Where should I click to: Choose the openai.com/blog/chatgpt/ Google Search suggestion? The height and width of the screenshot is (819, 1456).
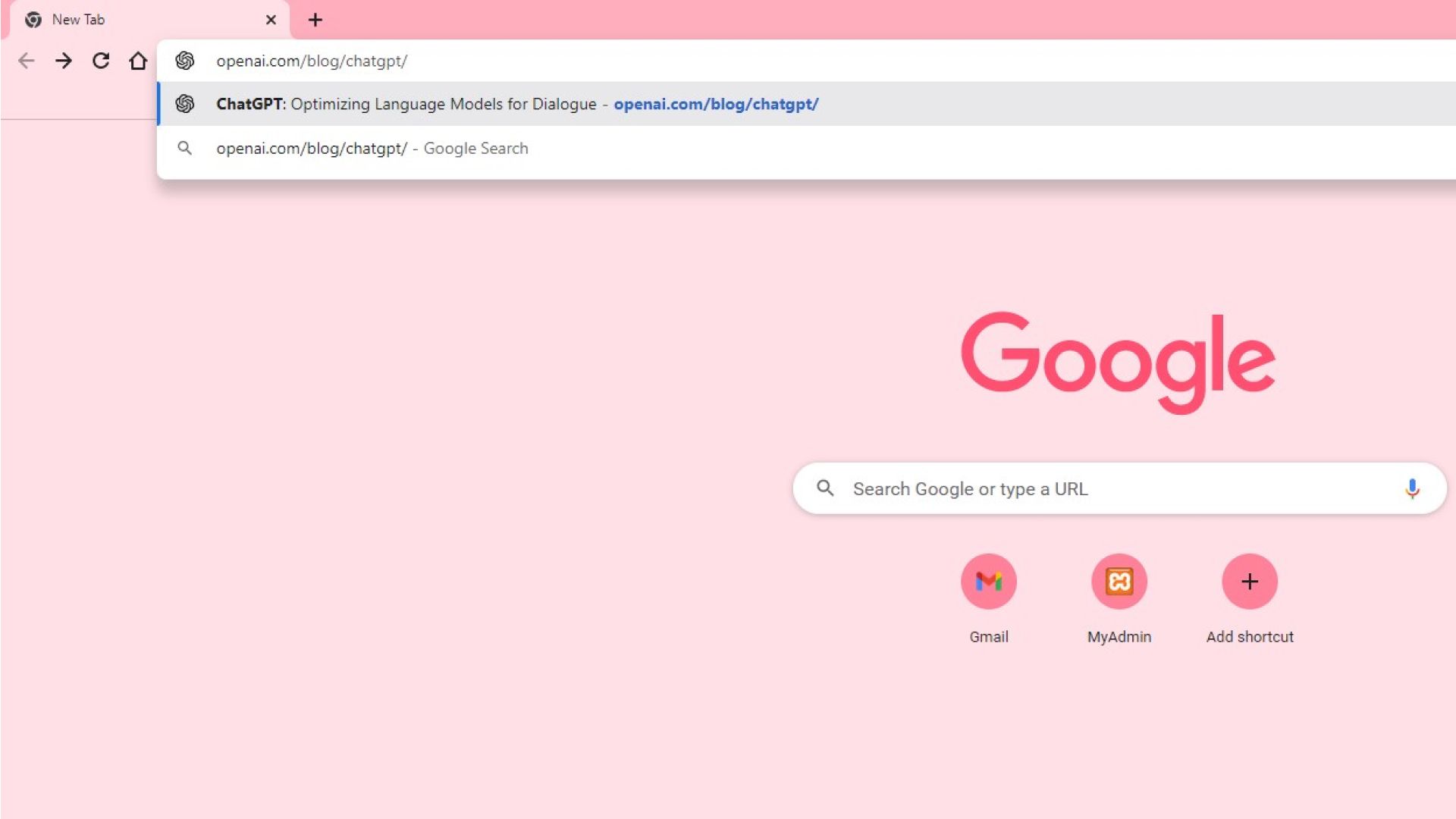point(806,148)
